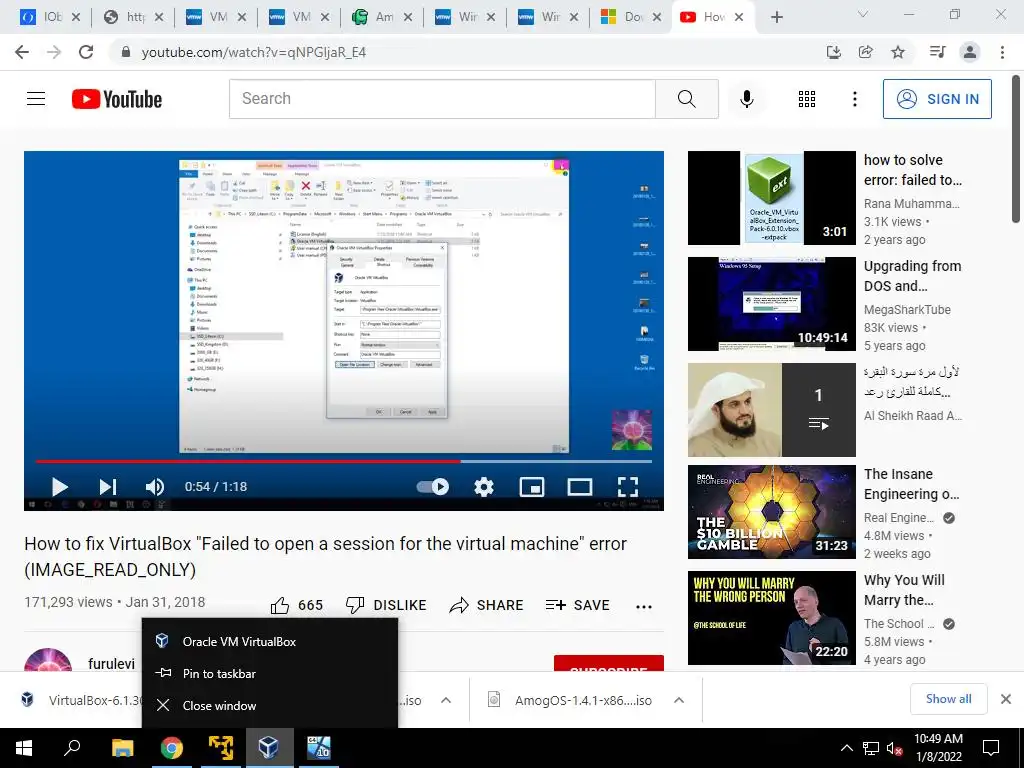
Task: Open YouTube settings three-dot menu
Action: click(x=854, y=99)
